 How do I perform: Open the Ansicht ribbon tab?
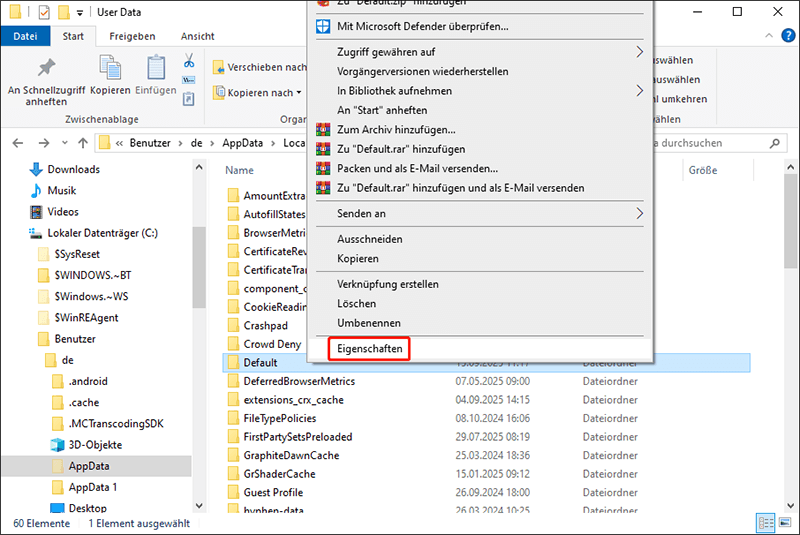197,36
